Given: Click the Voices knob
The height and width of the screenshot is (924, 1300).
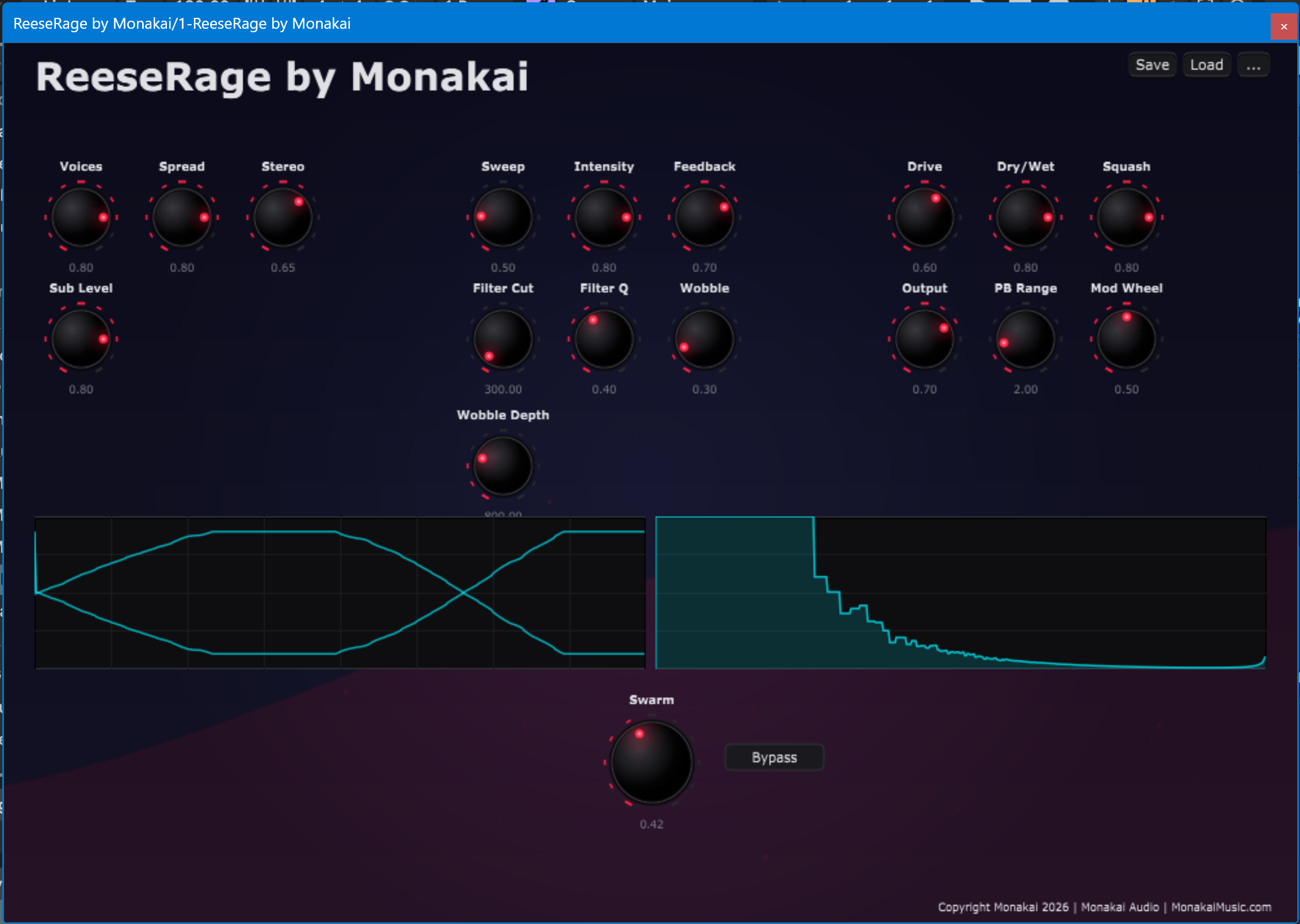Looking at the screenshot, I should click(x=81, y=217).
